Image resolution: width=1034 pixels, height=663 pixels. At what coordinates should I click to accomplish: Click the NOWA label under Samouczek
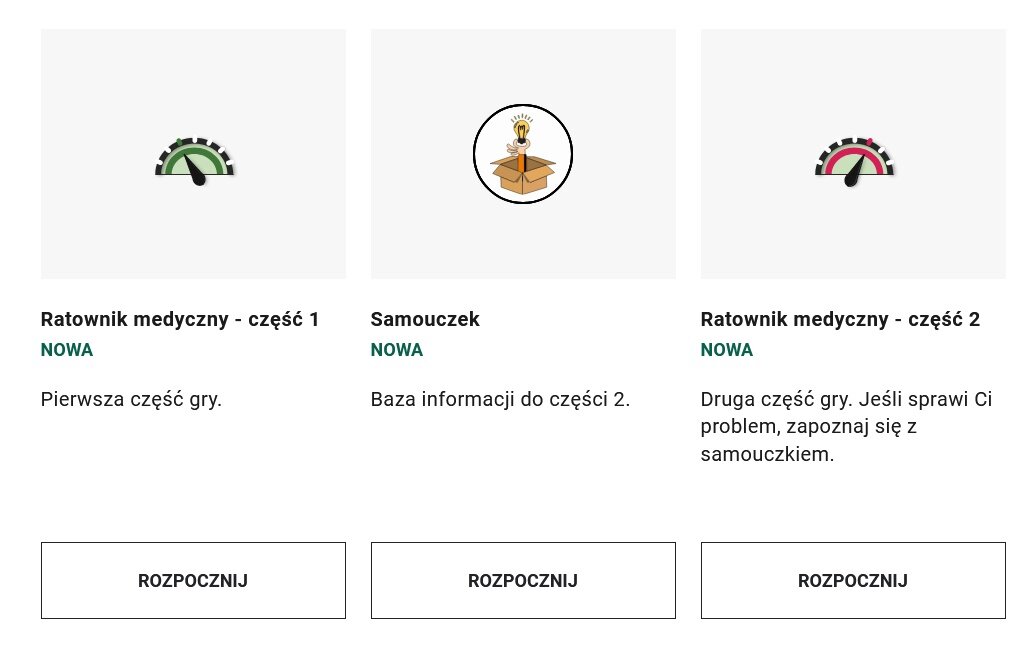point(396,350)
